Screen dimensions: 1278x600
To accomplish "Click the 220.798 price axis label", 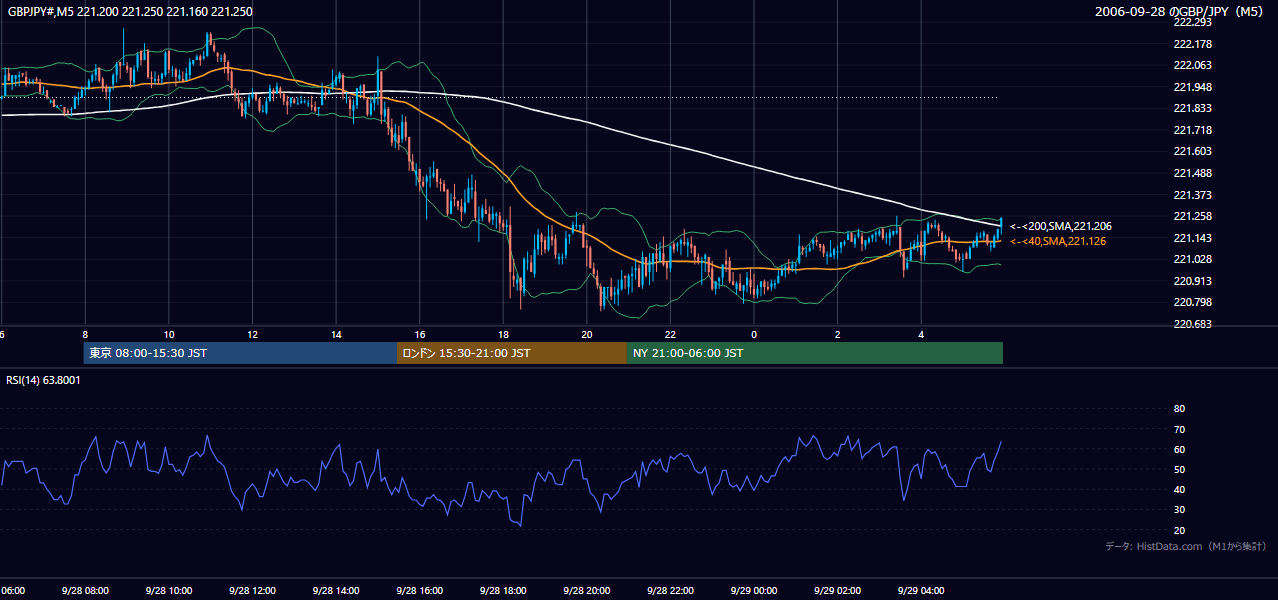I will pos(1192,302).
